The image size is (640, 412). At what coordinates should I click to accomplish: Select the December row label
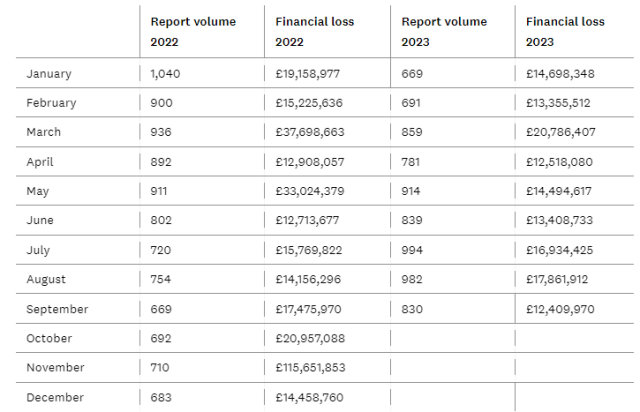click(x=55, y=397)
